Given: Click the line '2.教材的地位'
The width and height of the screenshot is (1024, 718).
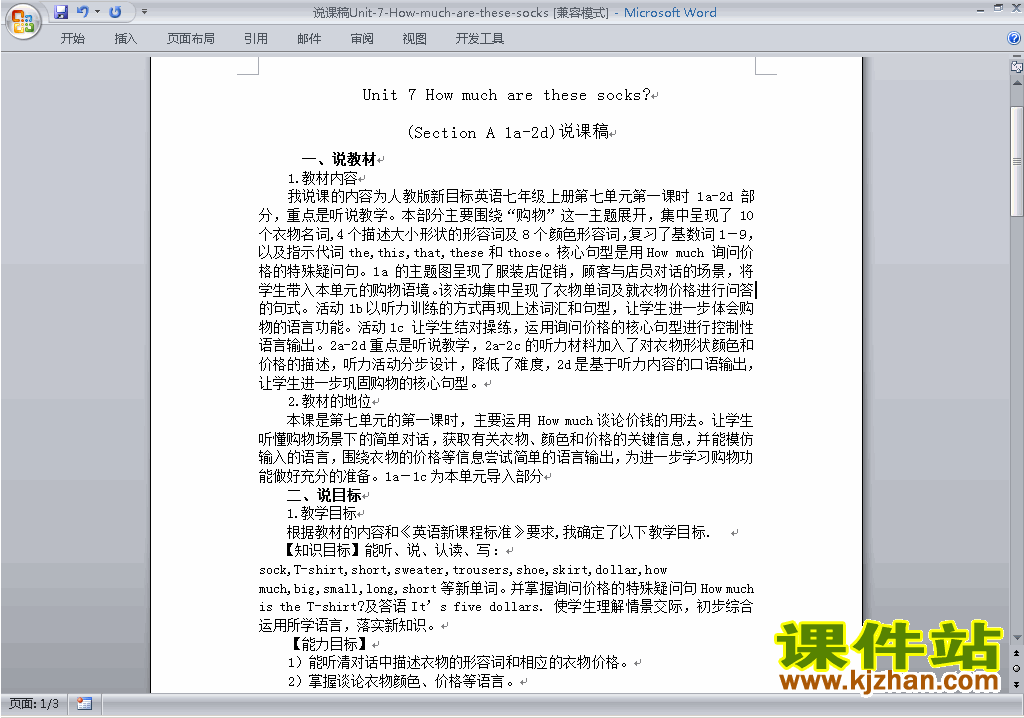Looking at the screenshot, I should click(330, 401).
